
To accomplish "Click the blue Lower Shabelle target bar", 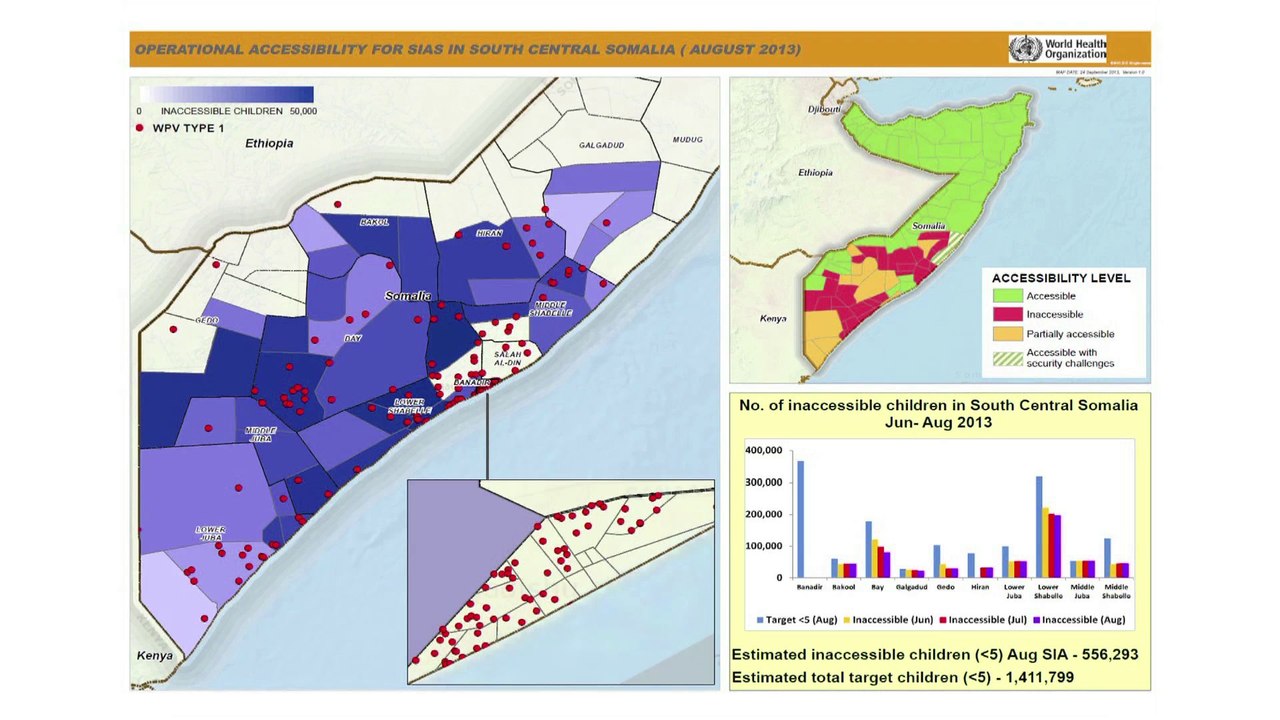I will click(x=1039, y=527).
